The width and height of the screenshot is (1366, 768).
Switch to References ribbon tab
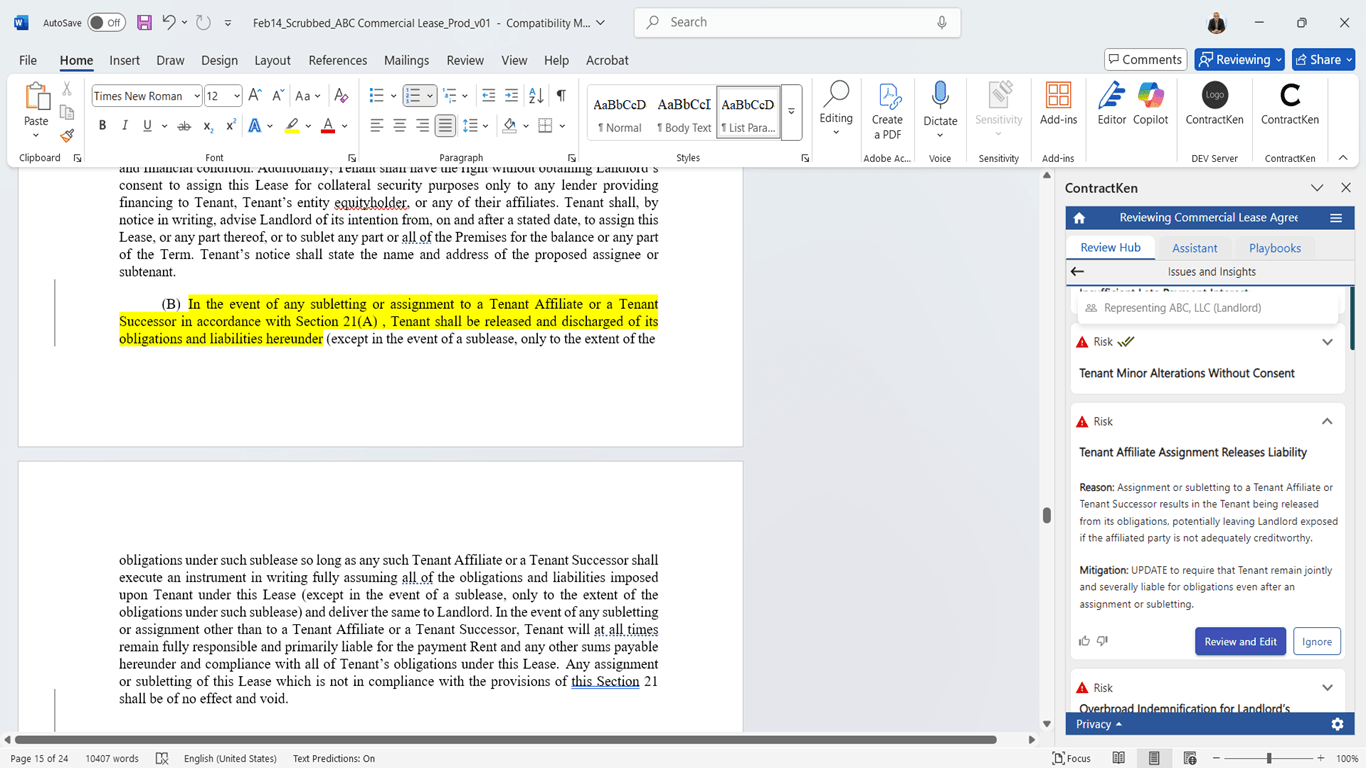(x=338, y=60)
